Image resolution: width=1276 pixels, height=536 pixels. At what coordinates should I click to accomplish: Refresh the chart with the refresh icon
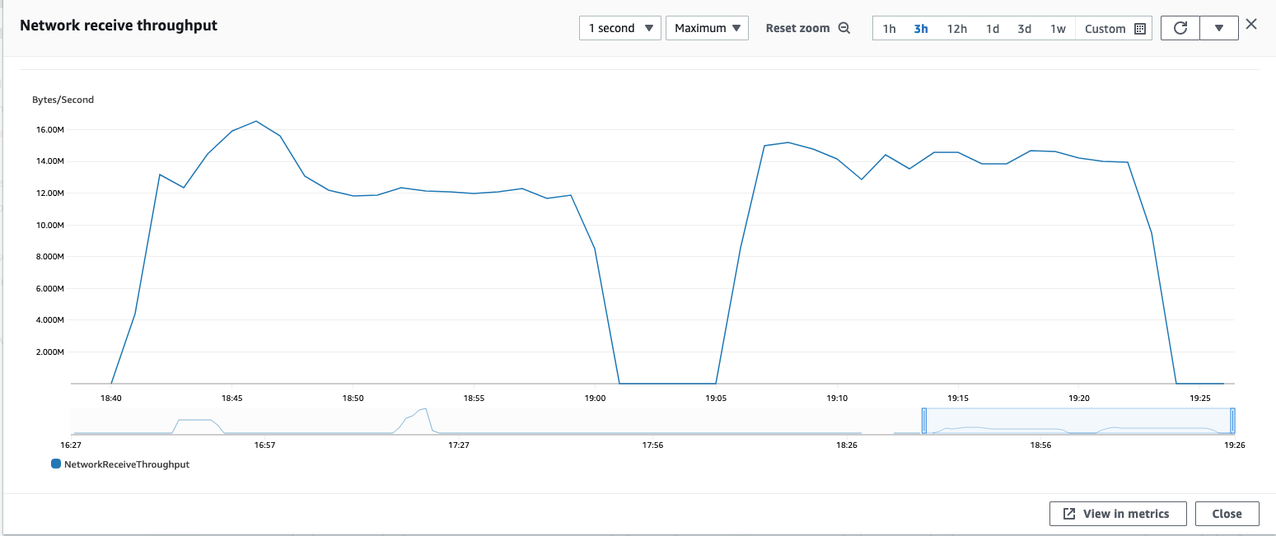tap(1180, 28)
